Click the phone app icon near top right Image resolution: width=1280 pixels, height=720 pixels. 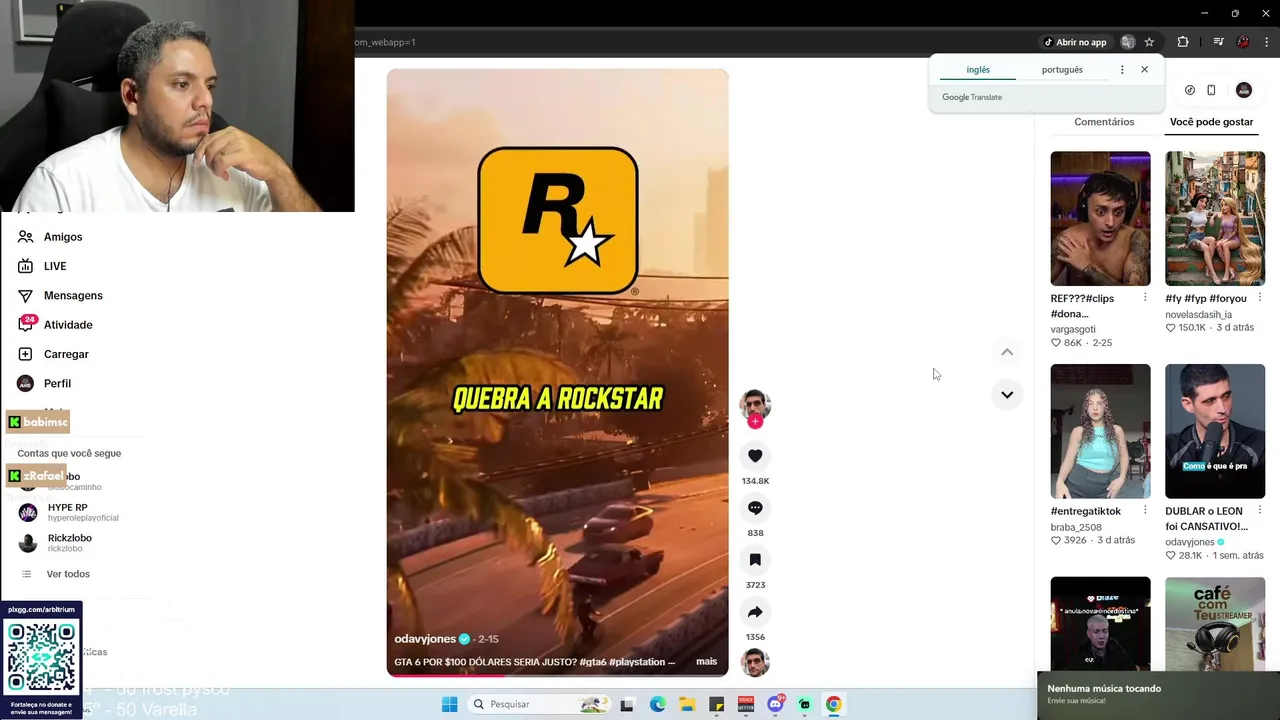tap(1211, 90)
